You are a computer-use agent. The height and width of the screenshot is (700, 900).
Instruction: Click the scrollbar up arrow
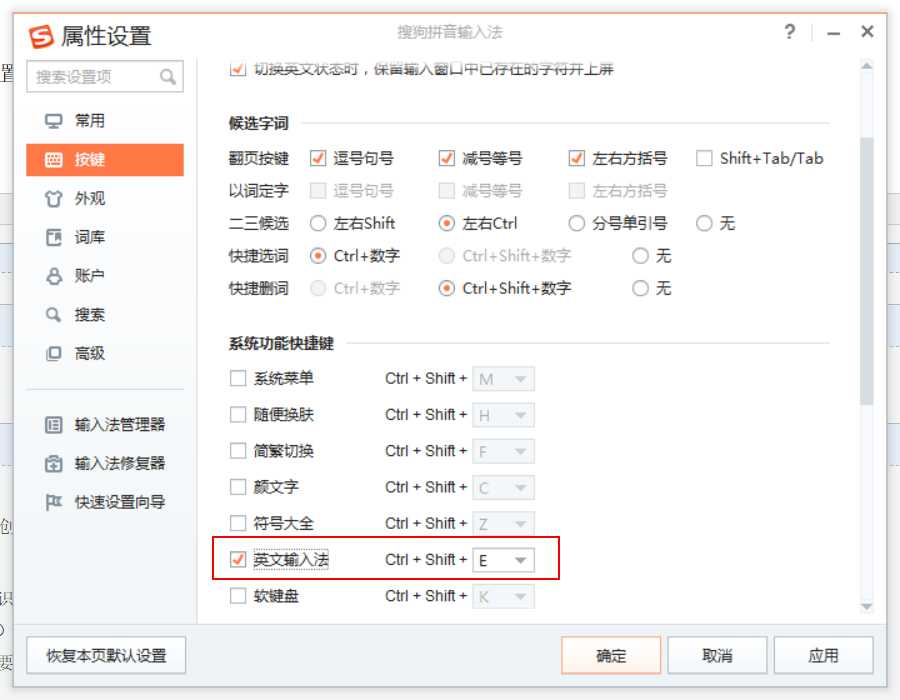tap(867, 66)
